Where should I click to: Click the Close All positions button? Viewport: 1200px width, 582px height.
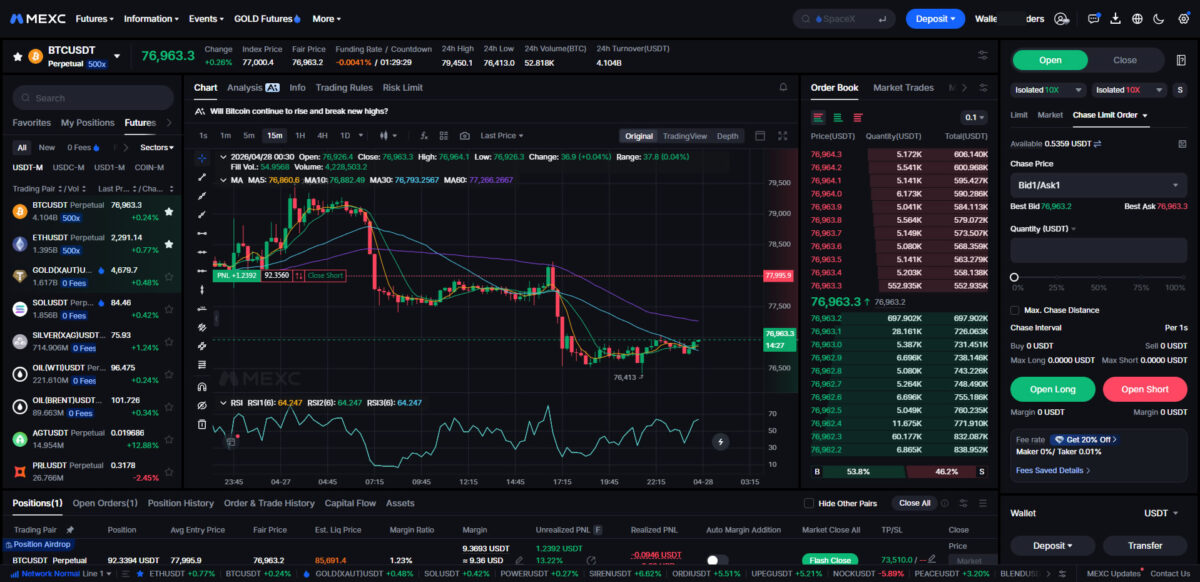(914, 503)
